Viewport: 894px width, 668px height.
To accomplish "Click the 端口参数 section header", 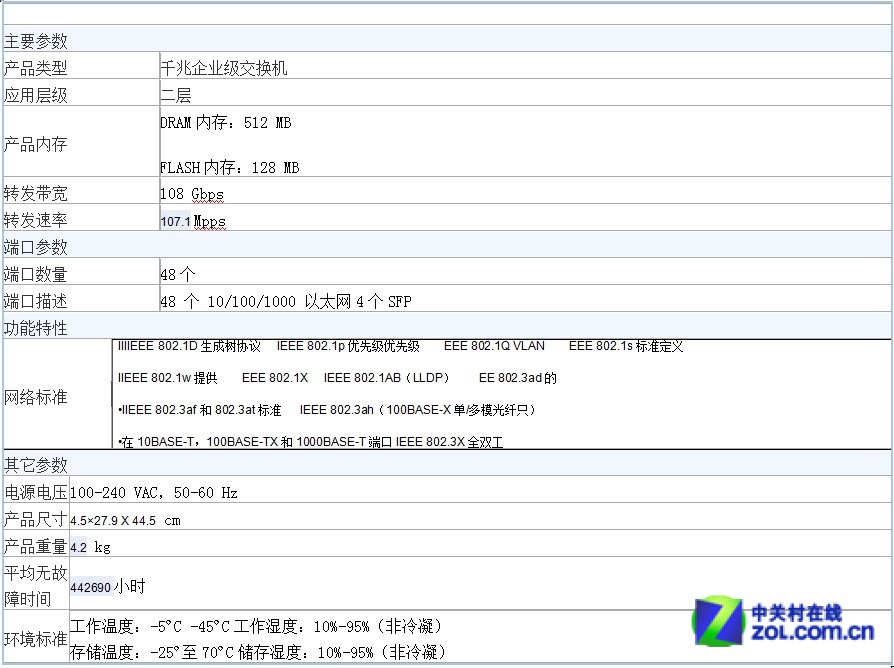I will [36, 247].
